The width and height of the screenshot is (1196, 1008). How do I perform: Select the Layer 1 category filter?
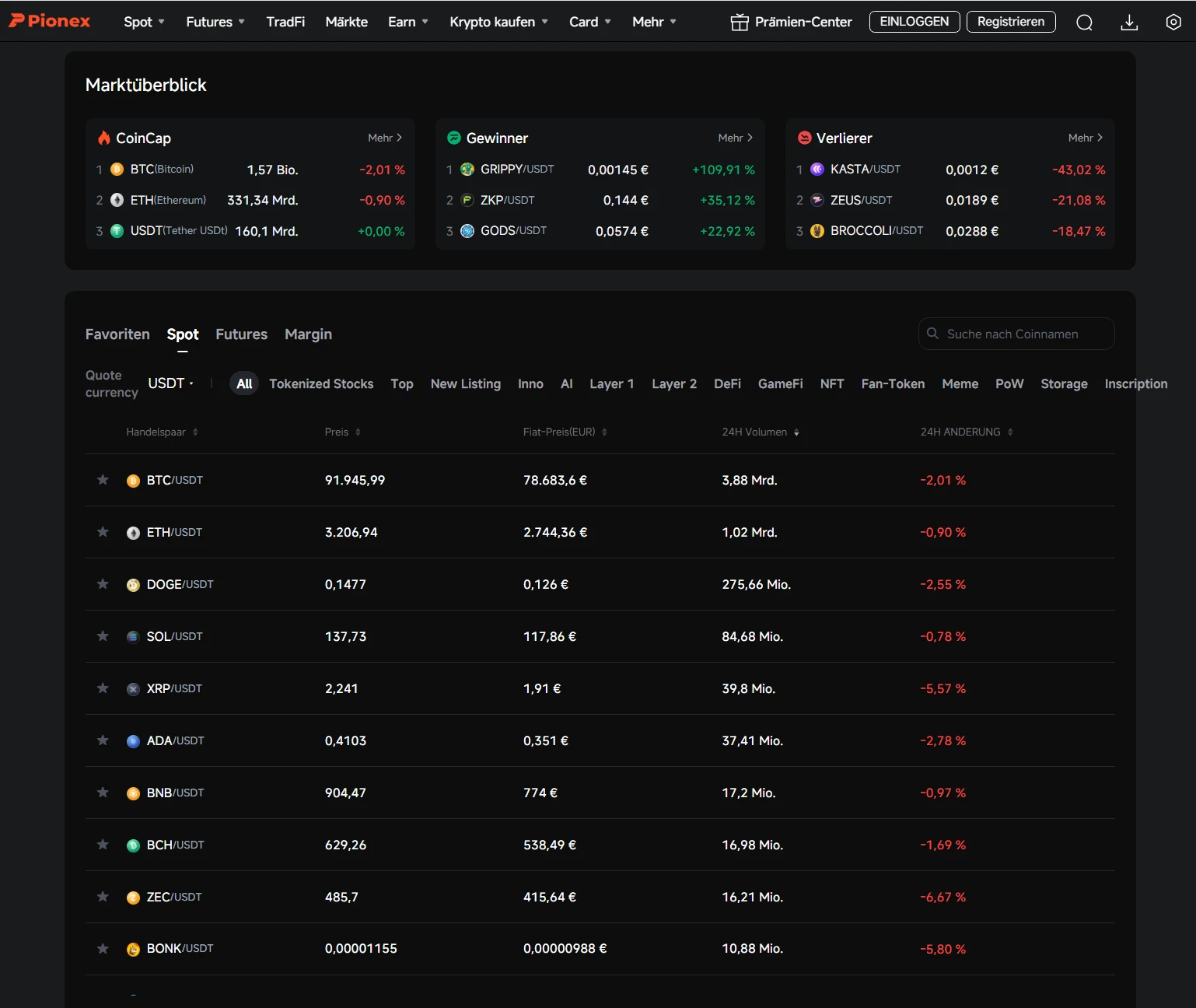coord(612,384)
